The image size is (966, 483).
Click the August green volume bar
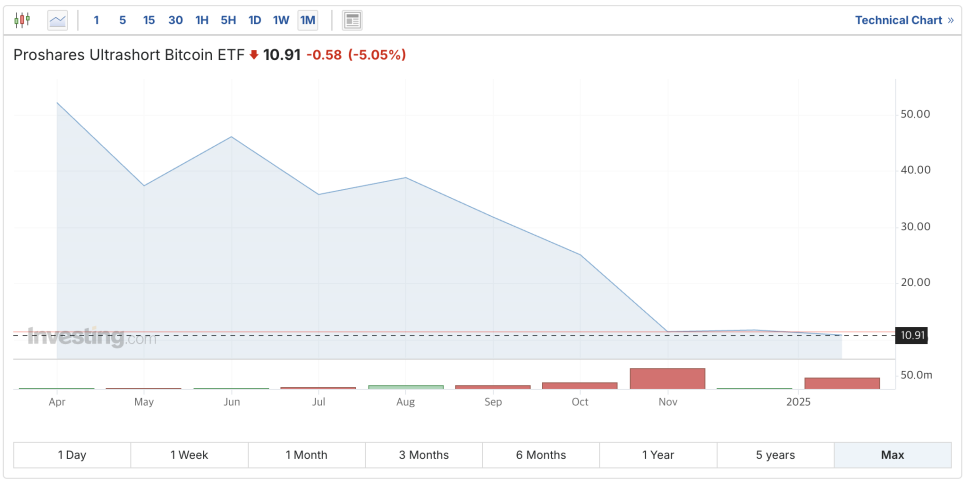click(405, 387)
